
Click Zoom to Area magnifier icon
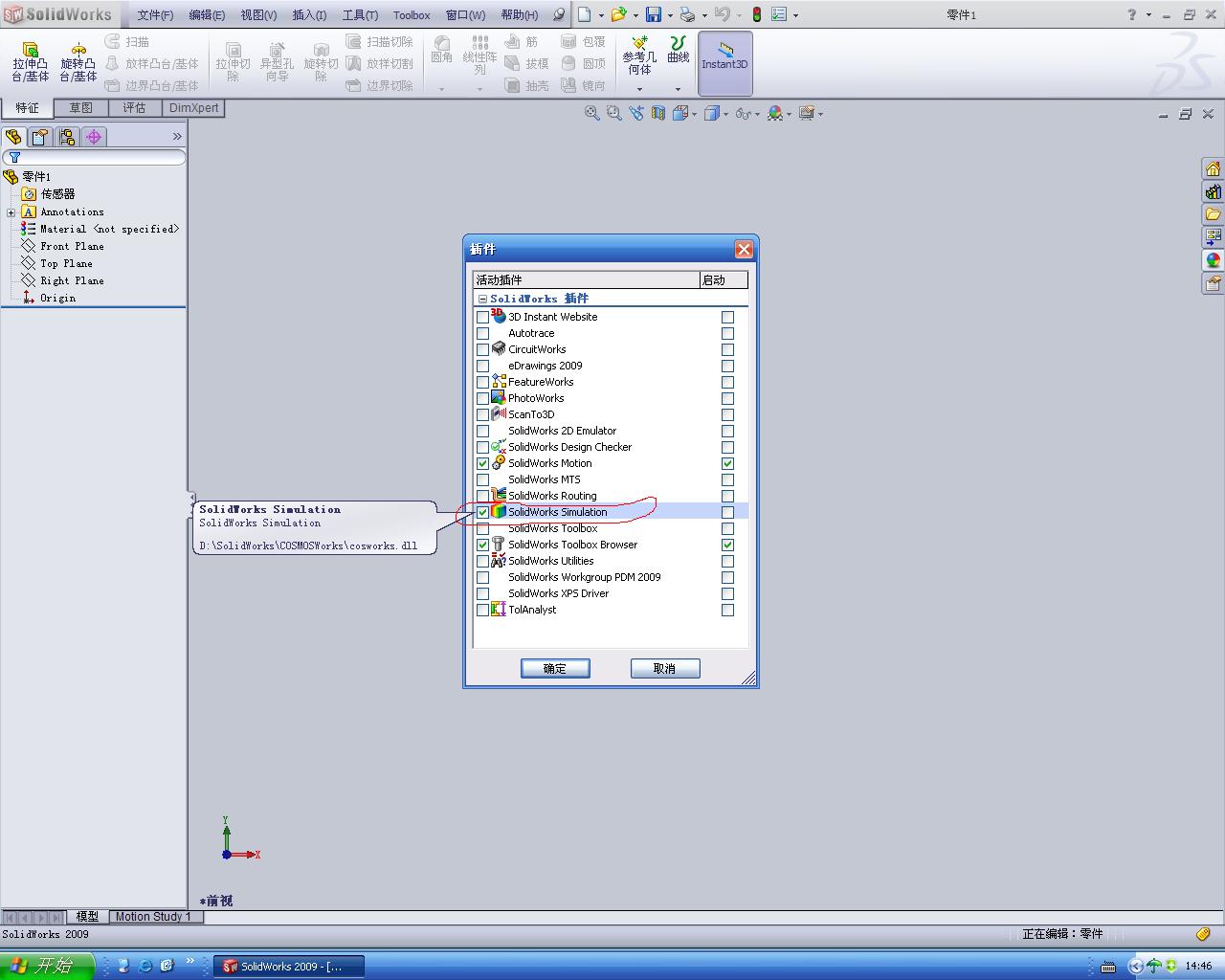pyautogui.click(x=613, y=113)
